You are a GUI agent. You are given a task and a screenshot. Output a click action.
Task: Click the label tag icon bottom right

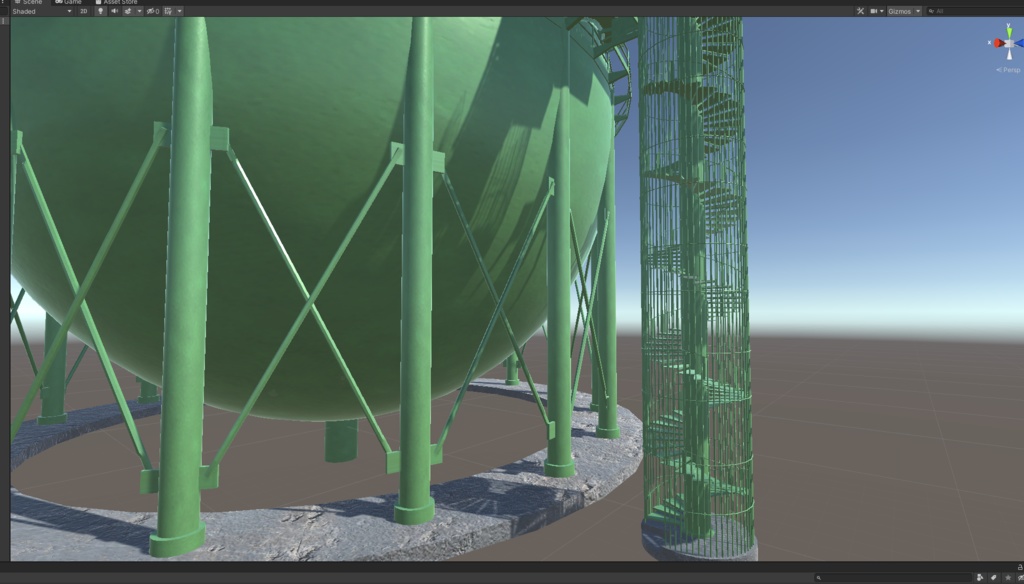click(x=993, y=578)
